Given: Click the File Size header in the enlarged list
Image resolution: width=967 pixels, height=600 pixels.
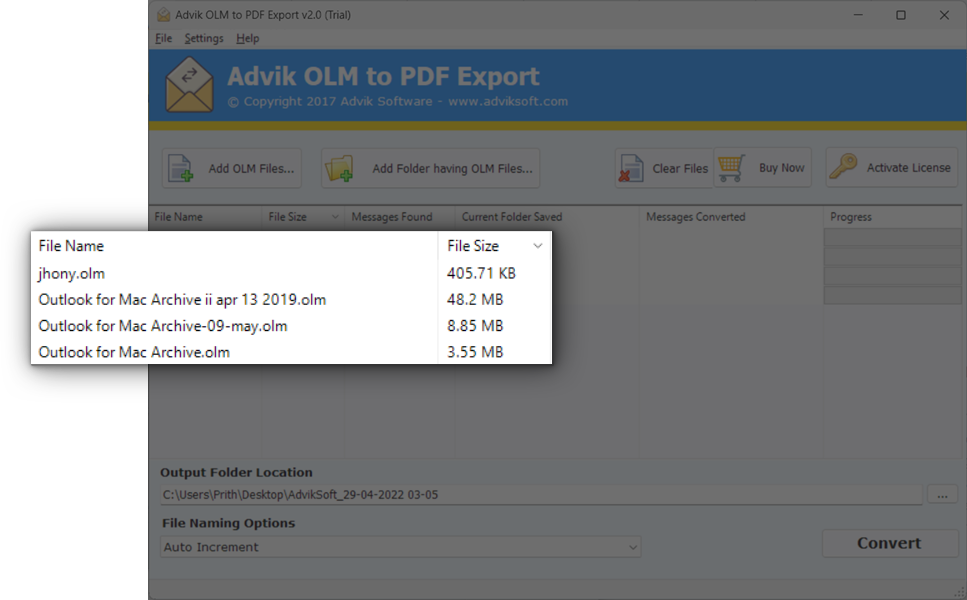Looking at the screenshot, I should [473, 246].
